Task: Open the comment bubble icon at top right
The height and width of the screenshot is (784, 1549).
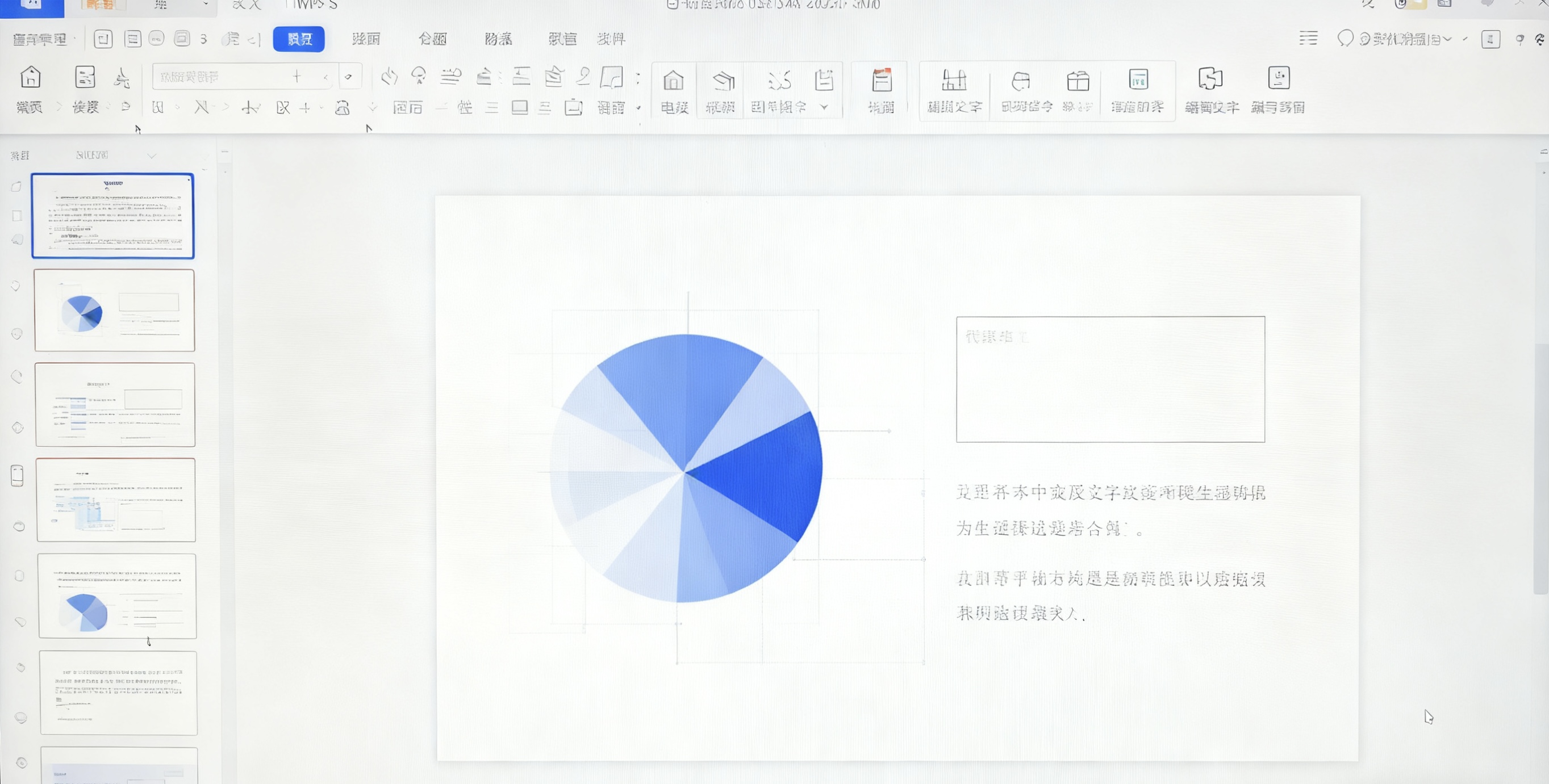Action: (x=1345, y=39)
